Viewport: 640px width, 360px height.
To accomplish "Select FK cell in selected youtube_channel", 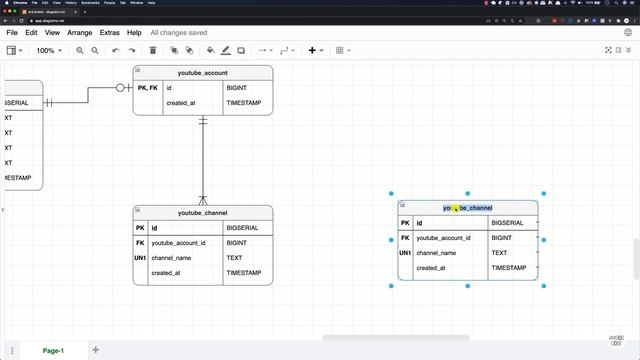I will tap(405, 238).
